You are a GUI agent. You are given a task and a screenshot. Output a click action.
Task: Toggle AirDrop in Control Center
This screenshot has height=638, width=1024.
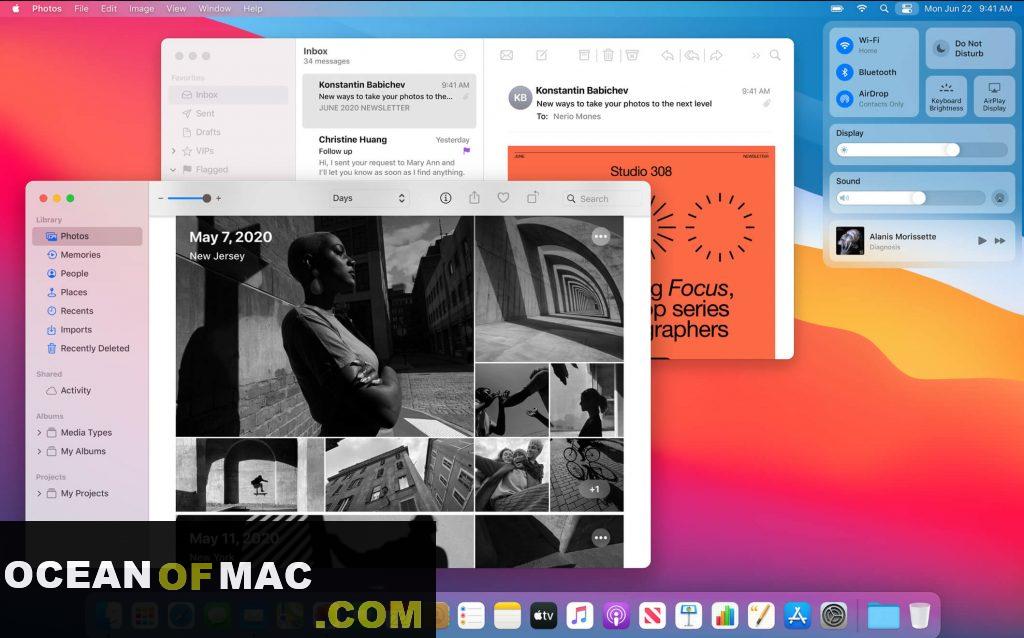pyautogui.click(x=845, y=99)
